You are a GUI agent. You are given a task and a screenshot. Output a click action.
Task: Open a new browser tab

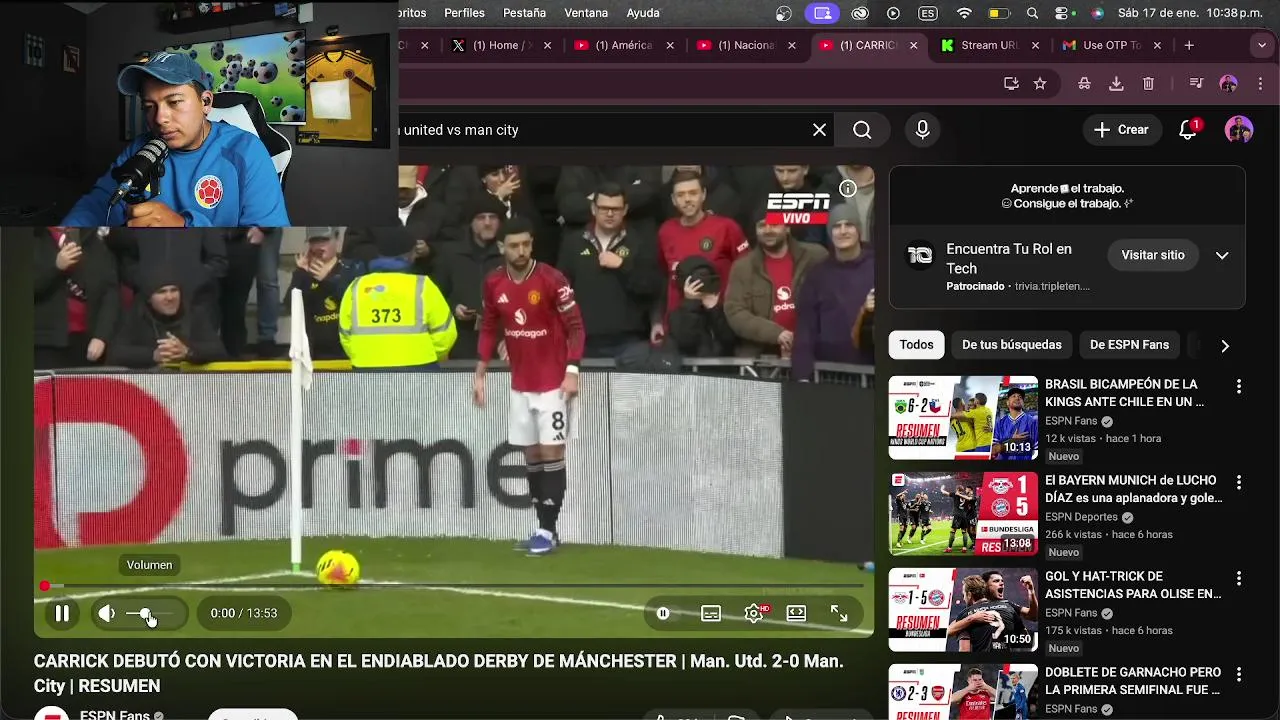click(1189, 45)
